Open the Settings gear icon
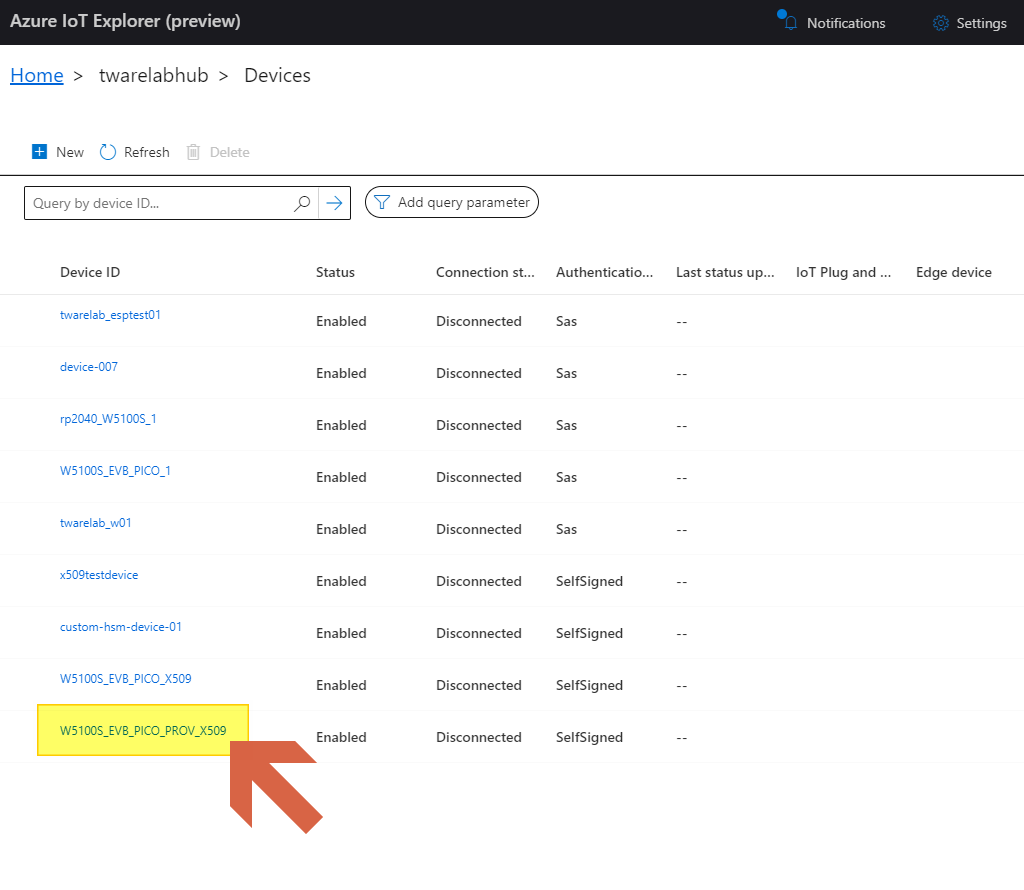Viewport: 1024px width, 890px height. (x=940, y=23)
